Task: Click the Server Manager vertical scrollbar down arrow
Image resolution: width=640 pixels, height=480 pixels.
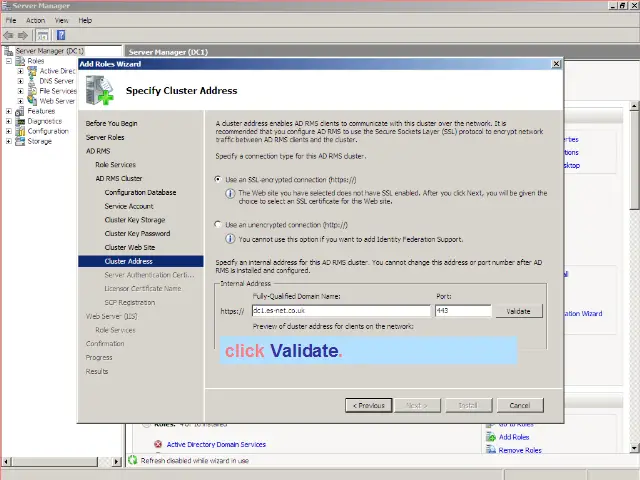Action: pos(634,448)
